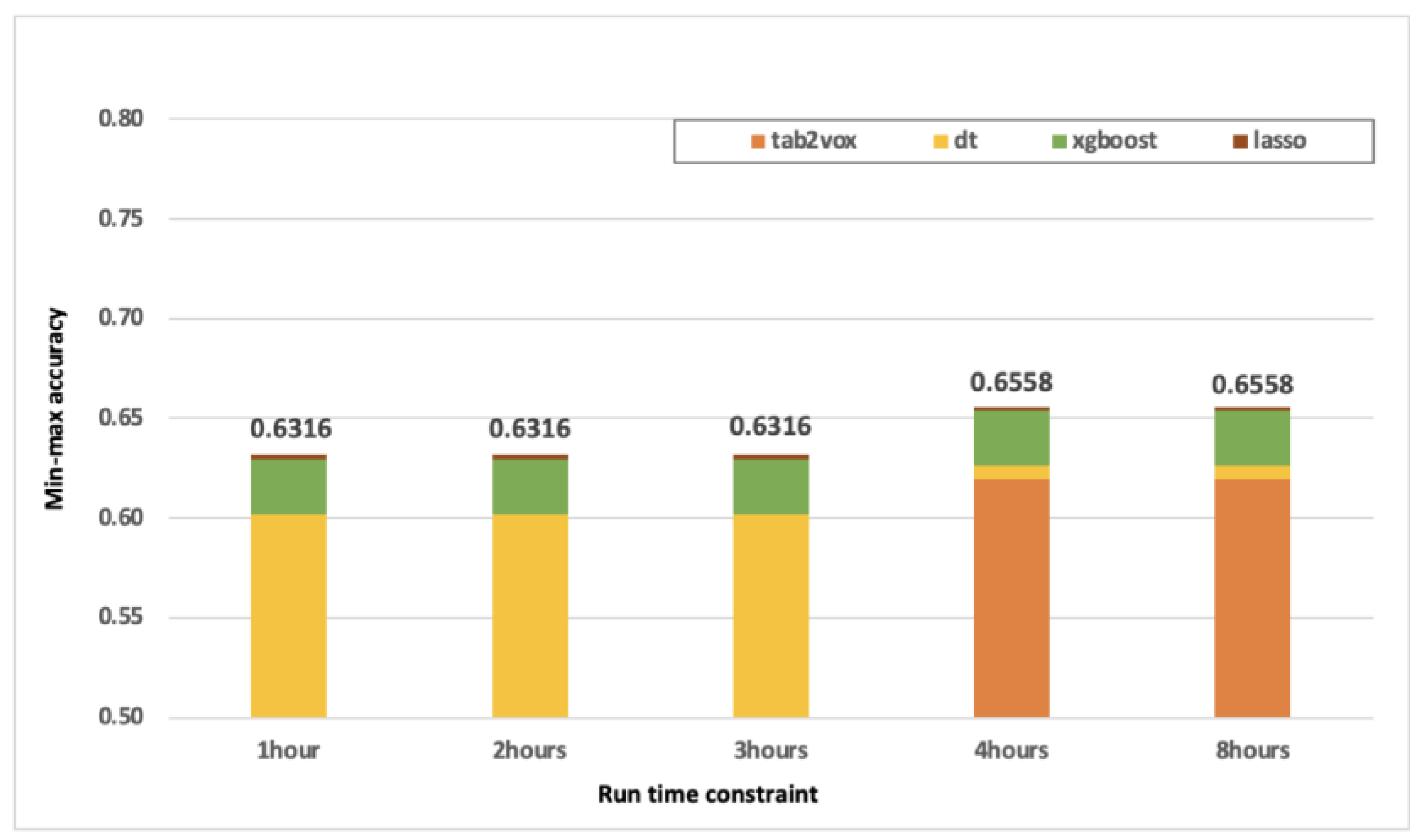1421x840 pixels.
Task: Click the 2hours x-axis label
Action: [x=529, y=750]
